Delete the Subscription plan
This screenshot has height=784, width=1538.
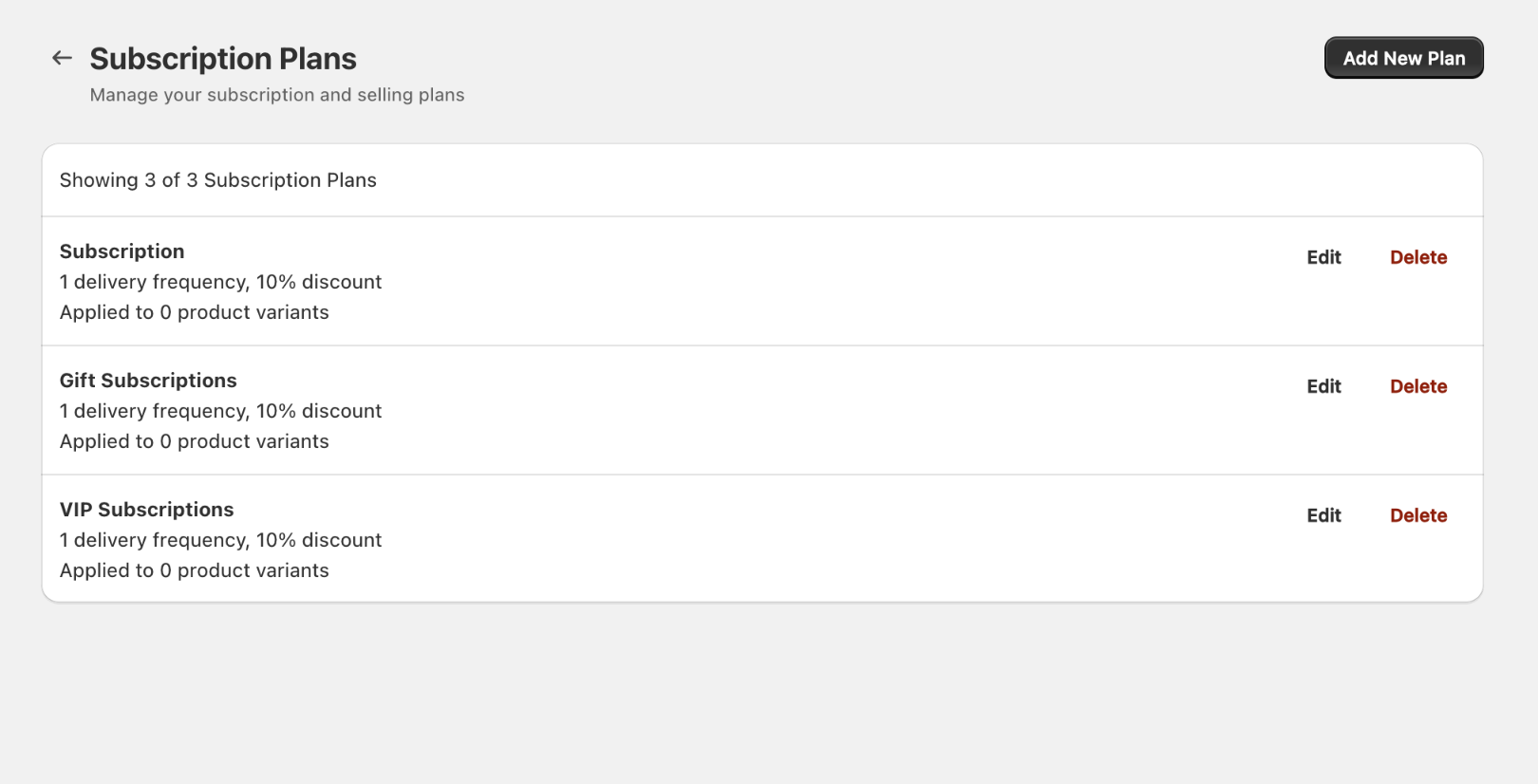1418,257
